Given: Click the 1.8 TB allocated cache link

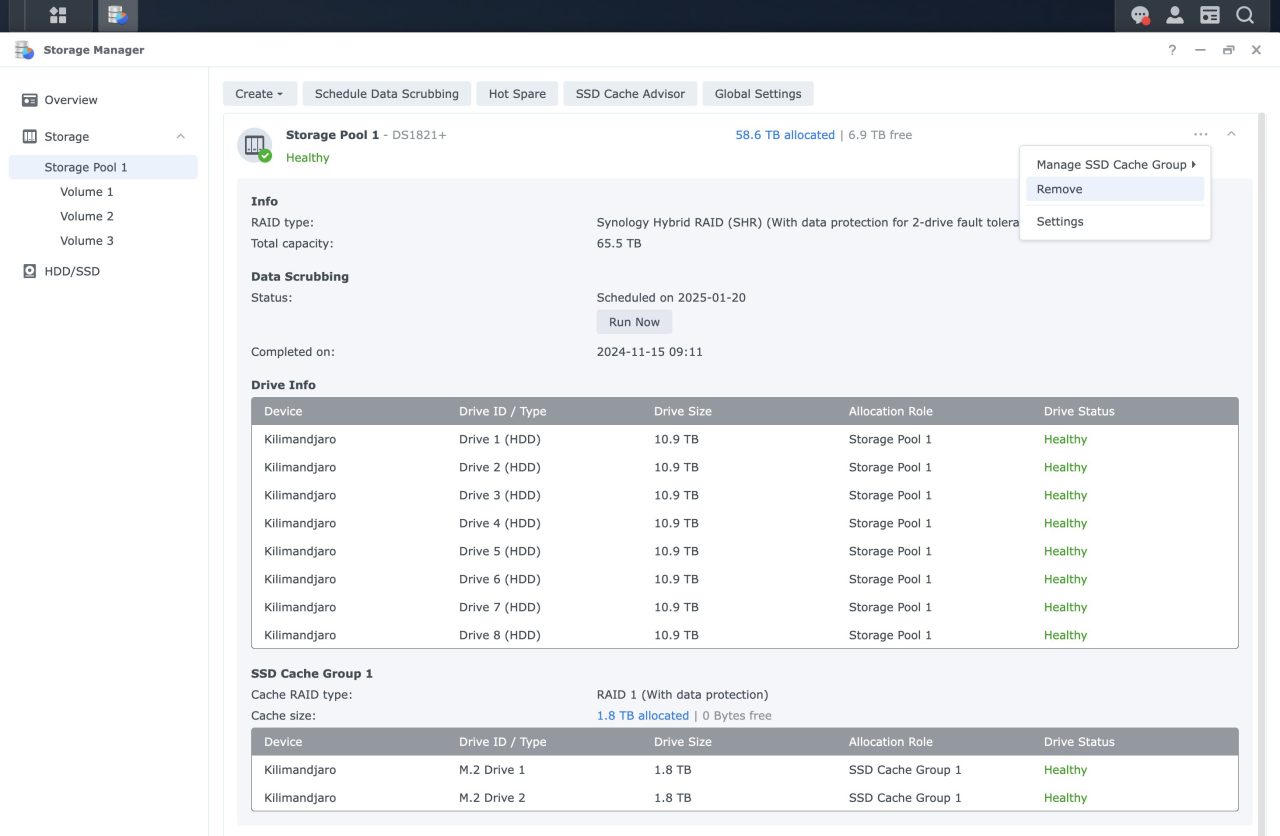Looking at the screenshot, I should 643,716.
